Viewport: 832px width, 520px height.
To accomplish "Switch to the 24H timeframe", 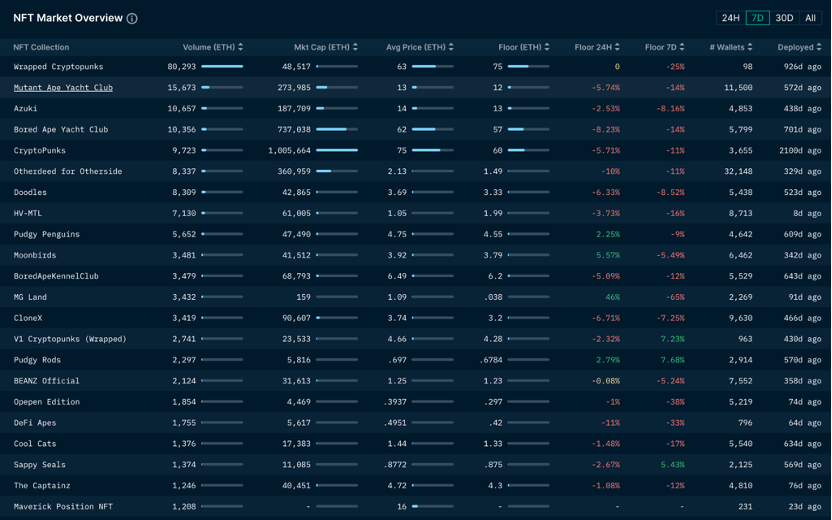I will pos(731,18).
